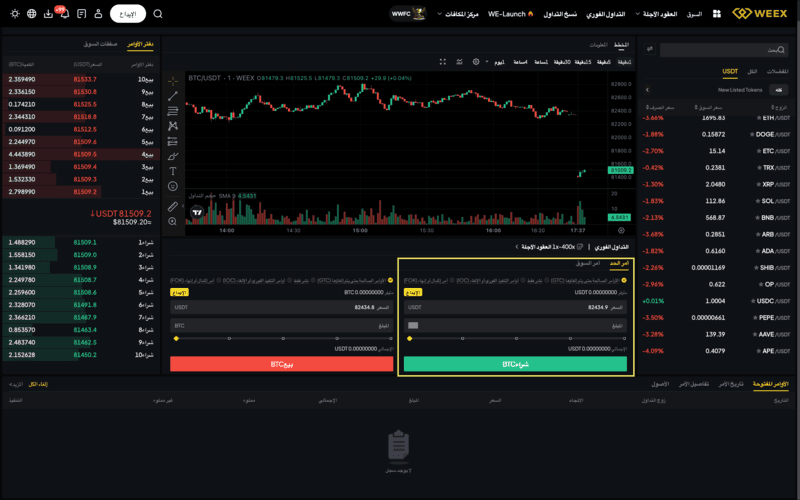Click the TradingView logo on chart
This screenshot has height=500, width=800.
(x=197, y=212)
